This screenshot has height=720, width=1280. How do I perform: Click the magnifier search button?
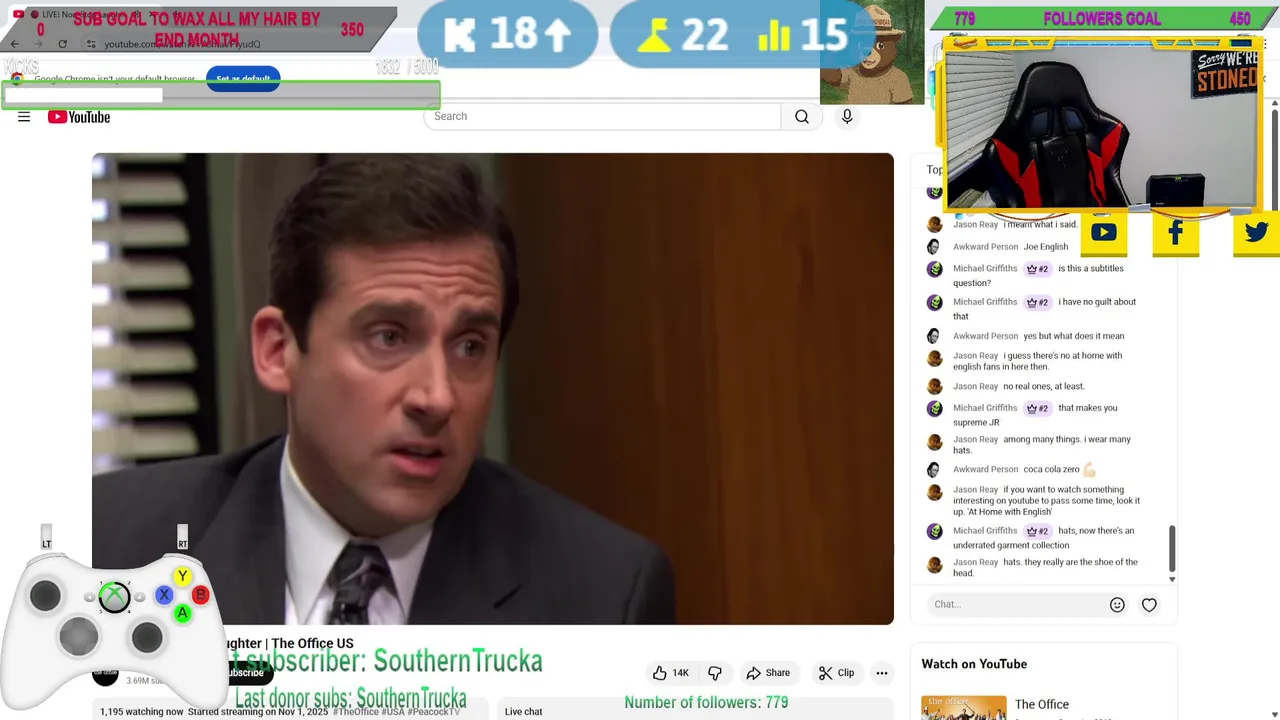tap(802, 117)
